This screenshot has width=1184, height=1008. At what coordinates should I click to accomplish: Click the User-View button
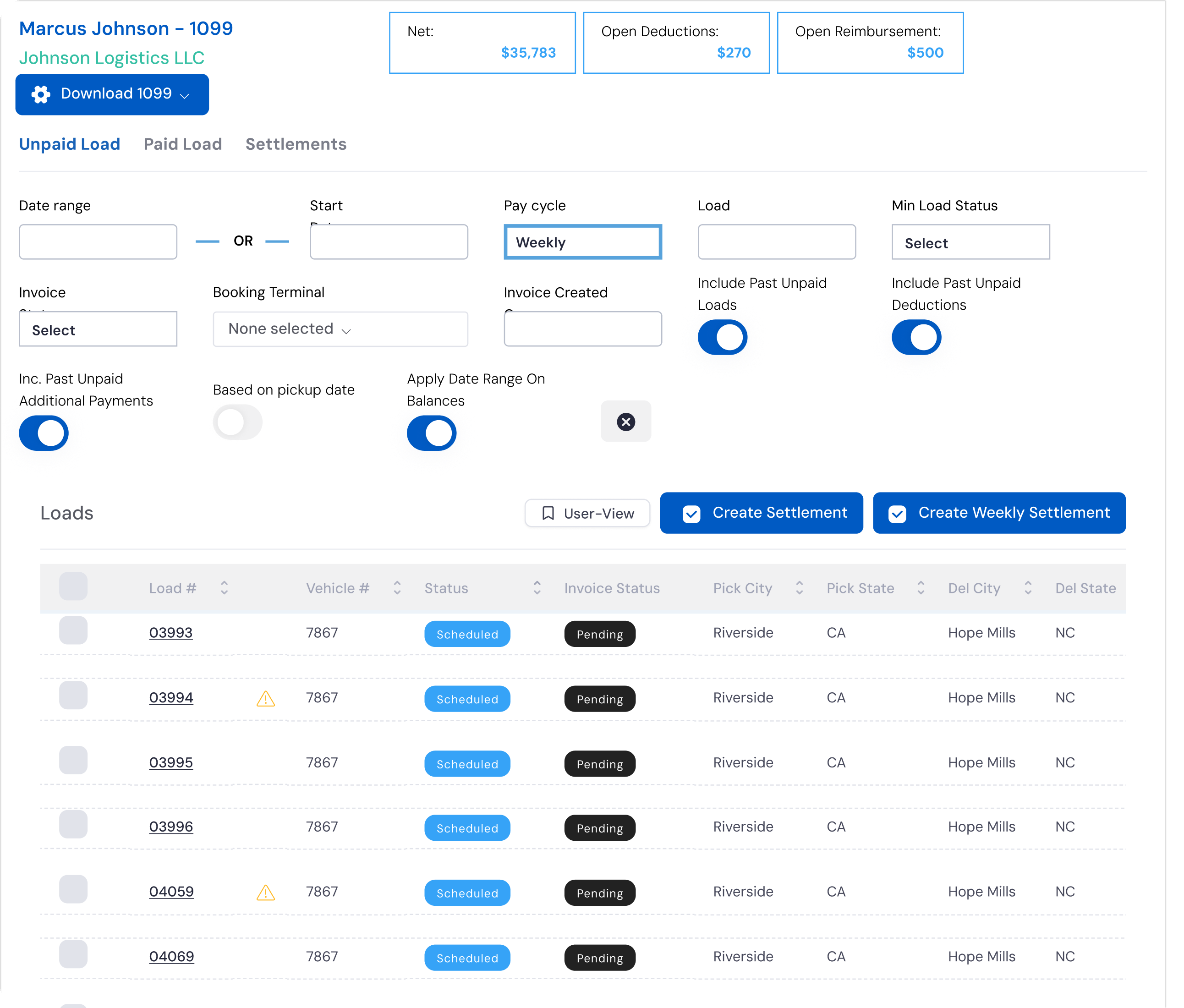(587, 513)
